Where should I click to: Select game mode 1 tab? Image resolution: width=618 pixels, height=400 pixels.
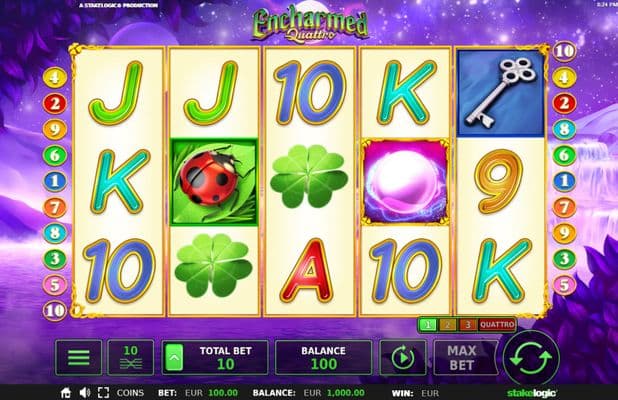(428, 325)
